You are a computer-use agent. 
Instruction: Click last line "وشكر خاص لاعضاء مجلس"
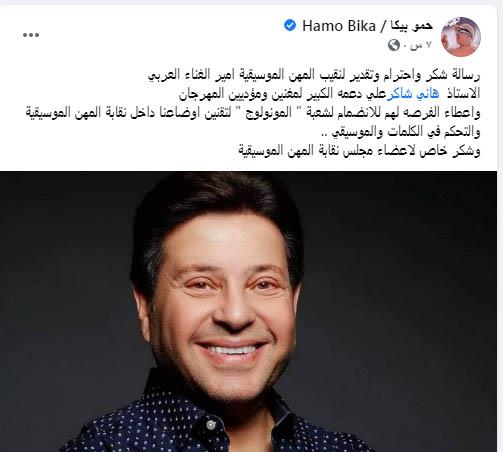click(x=359, y=151)
